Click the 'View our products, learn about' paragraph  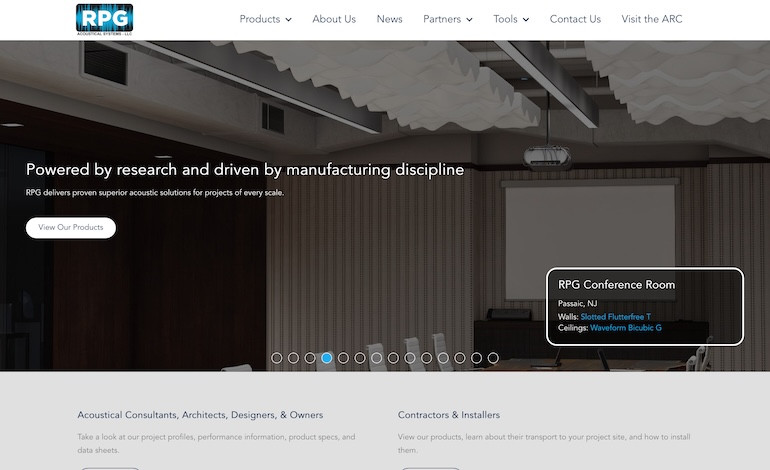coord(544,443)
